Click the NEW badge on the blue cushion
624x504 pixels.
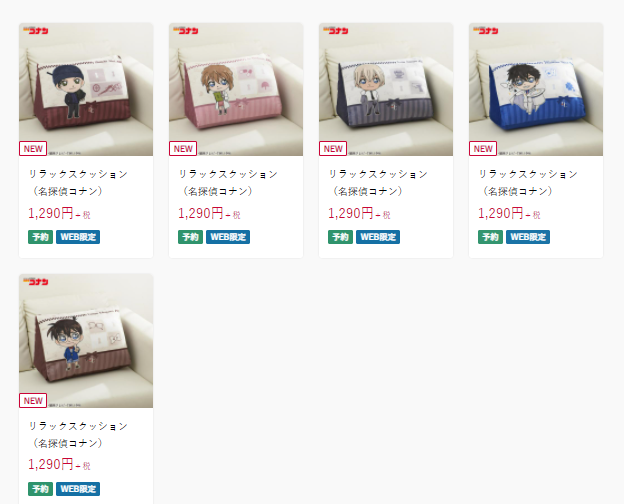483,148
